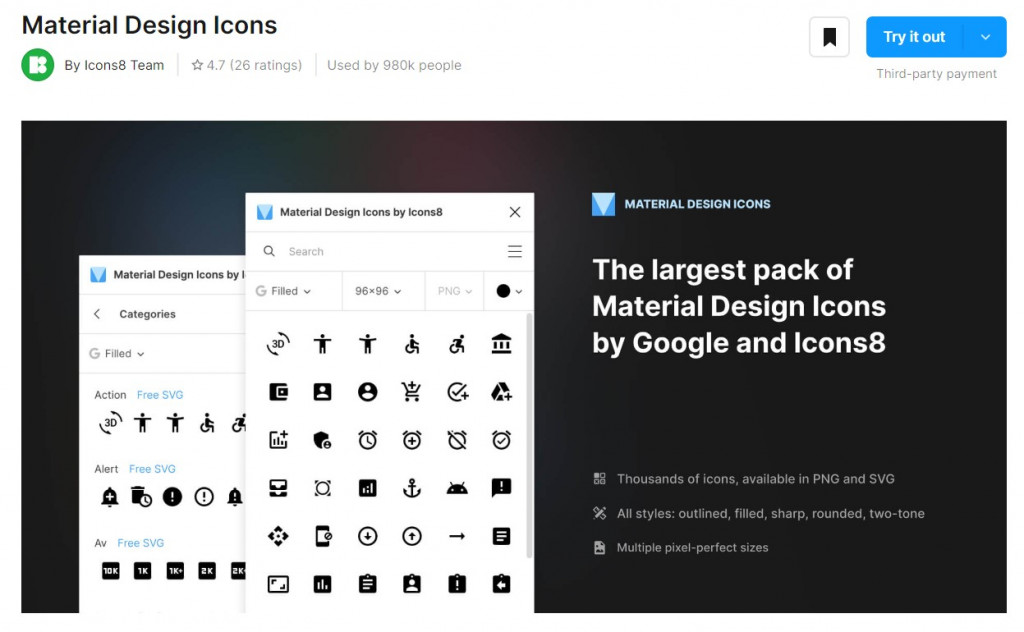Pick the add to Drive icon
This screenshot has height=632, width=1024.
click(501, 392)
